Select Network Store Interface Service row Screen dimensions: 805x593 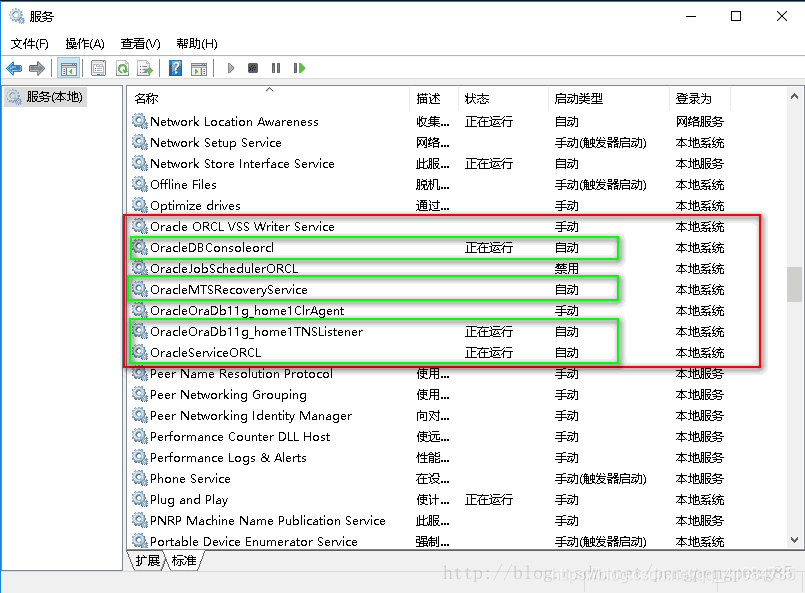429,164
